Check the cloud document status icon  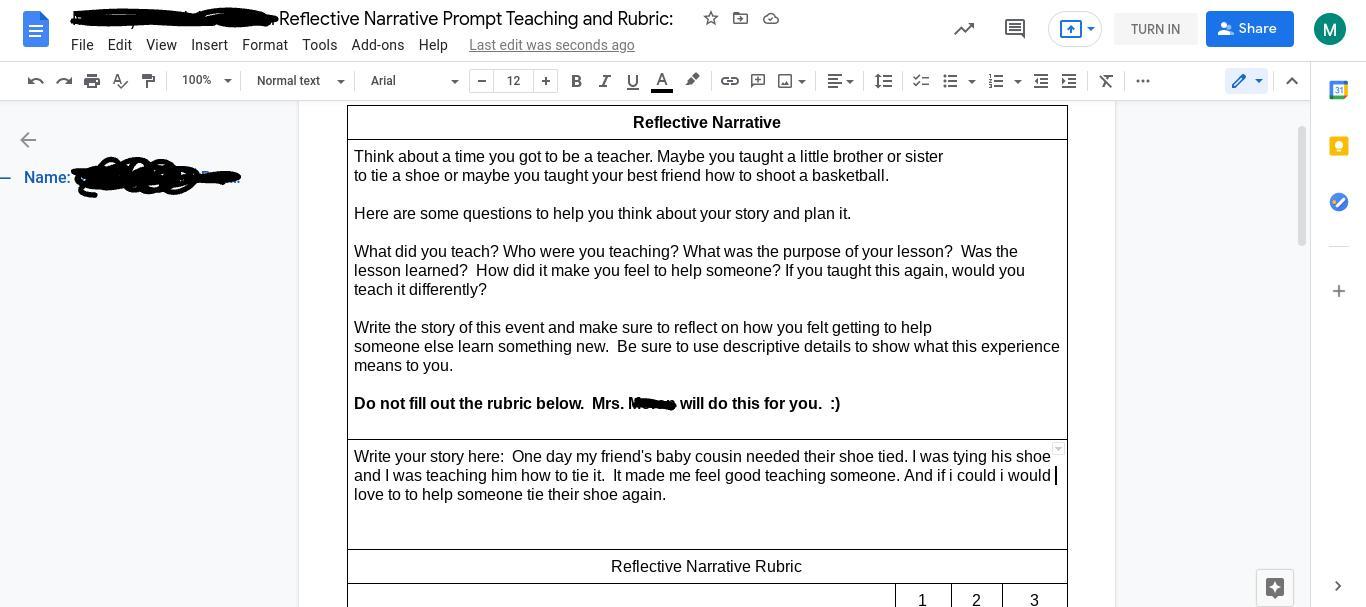771,18
